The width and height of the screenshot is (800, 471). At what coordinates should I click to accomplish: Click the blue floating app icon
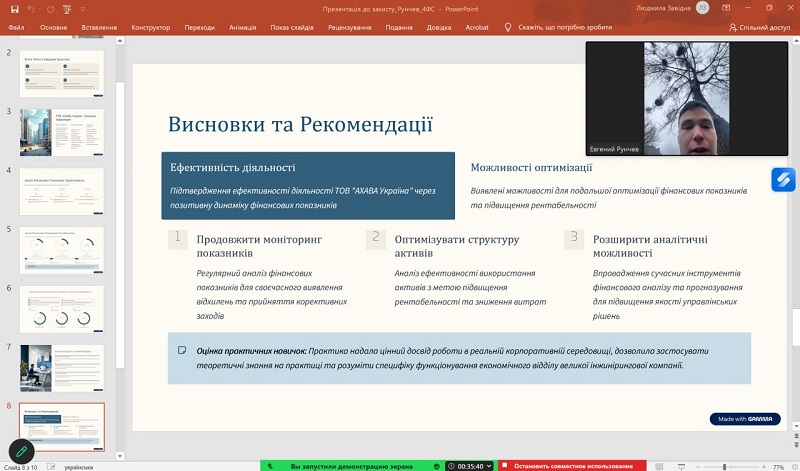click(x=783, y=179)
